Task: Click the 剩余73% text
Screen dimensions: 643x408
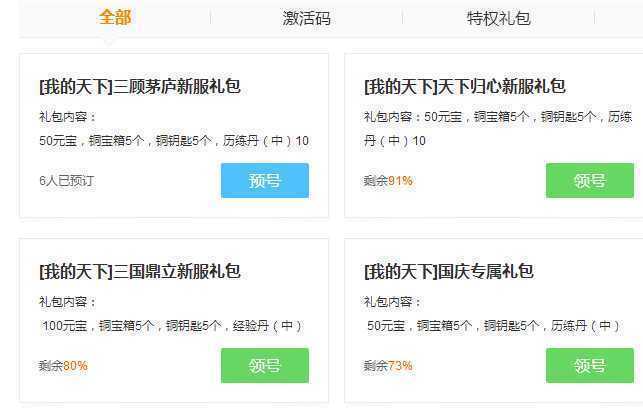Action: coord(388,365)
